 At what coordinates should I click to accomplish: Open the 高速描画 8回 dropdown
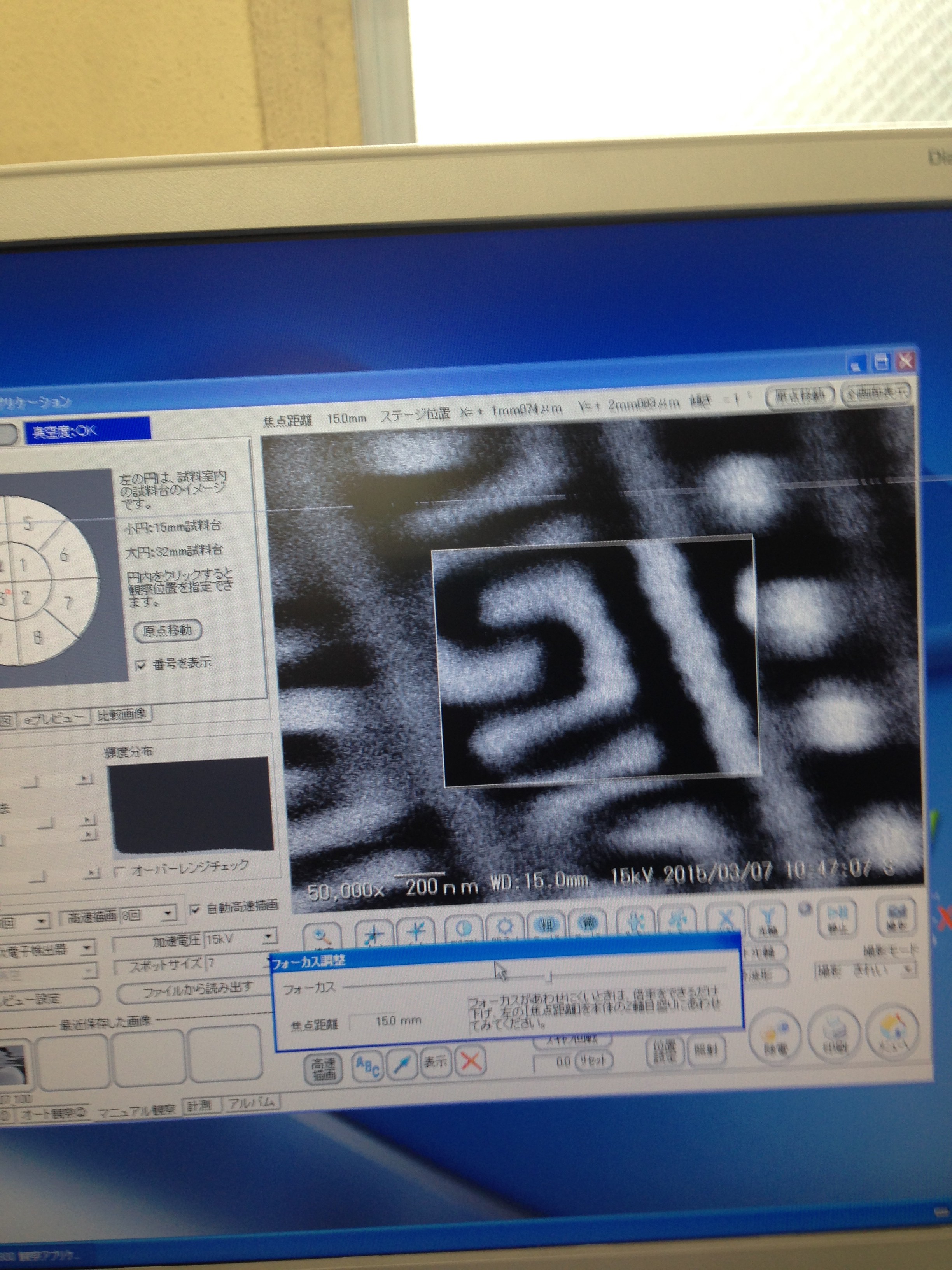click(x=168, y=912)
